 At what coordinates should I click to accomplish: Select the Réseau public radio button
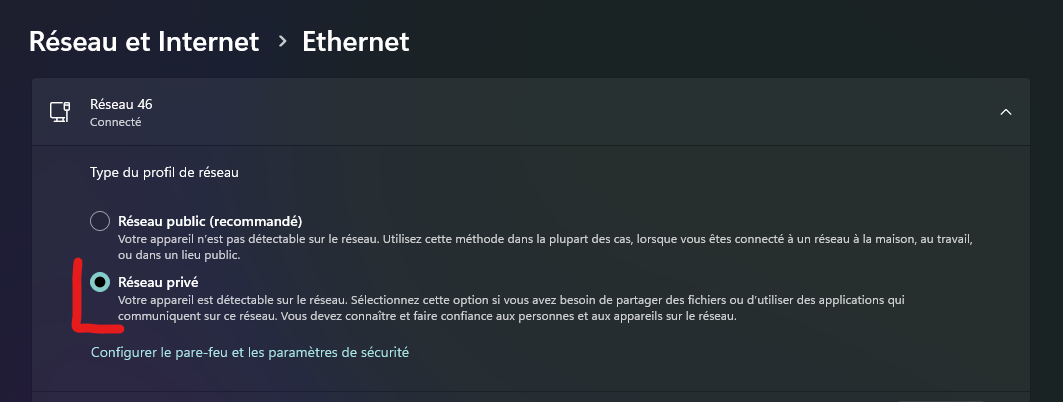point(100,222)
